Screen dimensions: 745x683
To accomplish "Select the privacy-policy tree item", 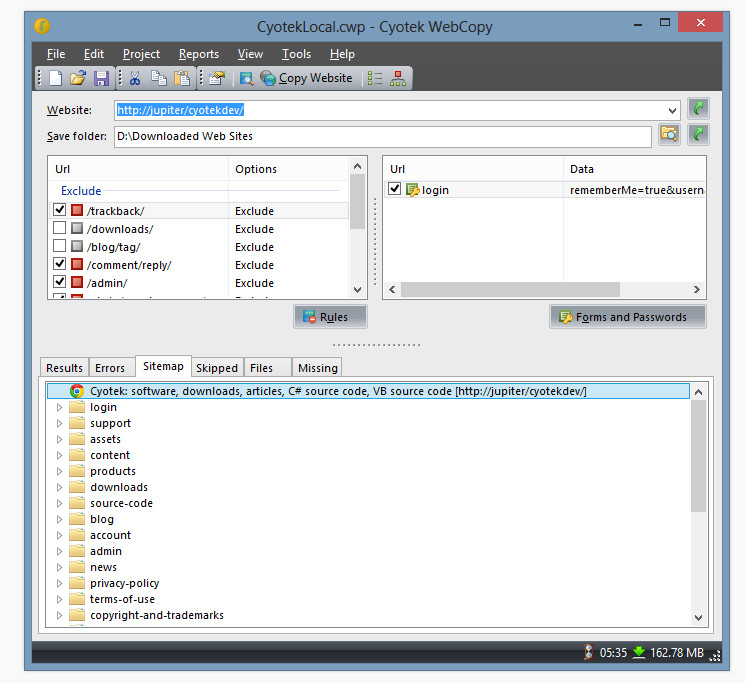I will [x=124, y=583].
